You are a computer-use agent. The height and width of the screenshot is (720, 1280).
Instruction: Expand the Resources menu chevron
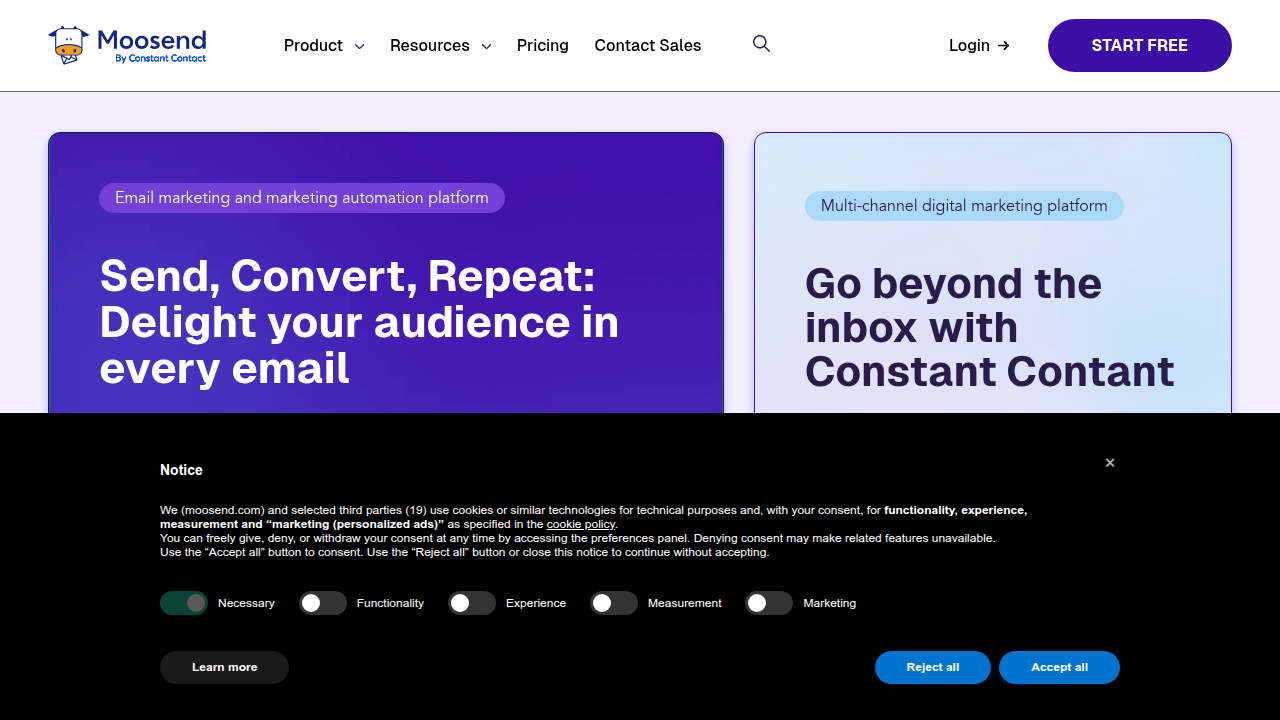click(486, 46)
